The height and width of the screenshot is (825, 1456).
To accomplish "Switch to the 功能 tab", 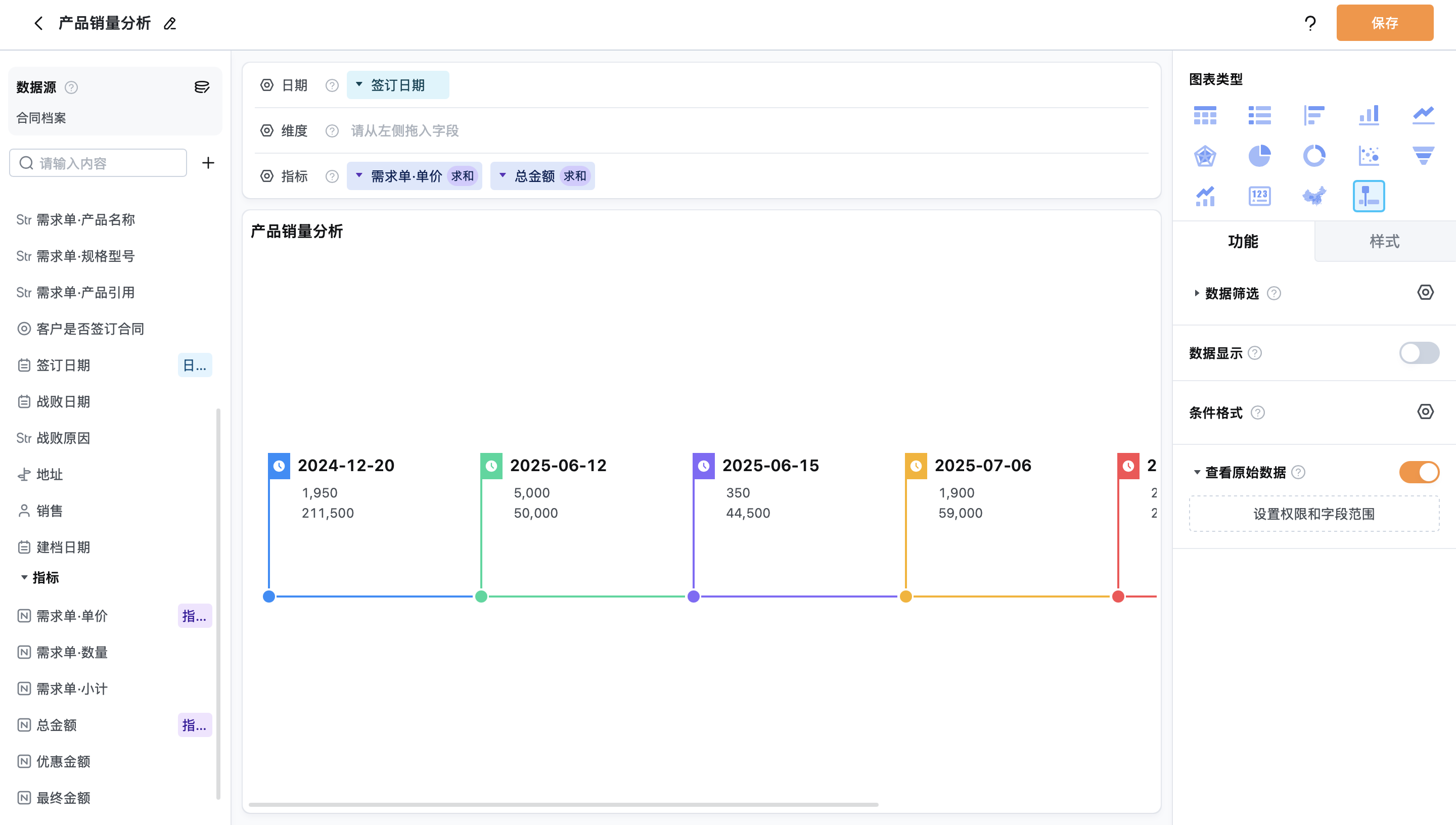I will (1243, 241).
